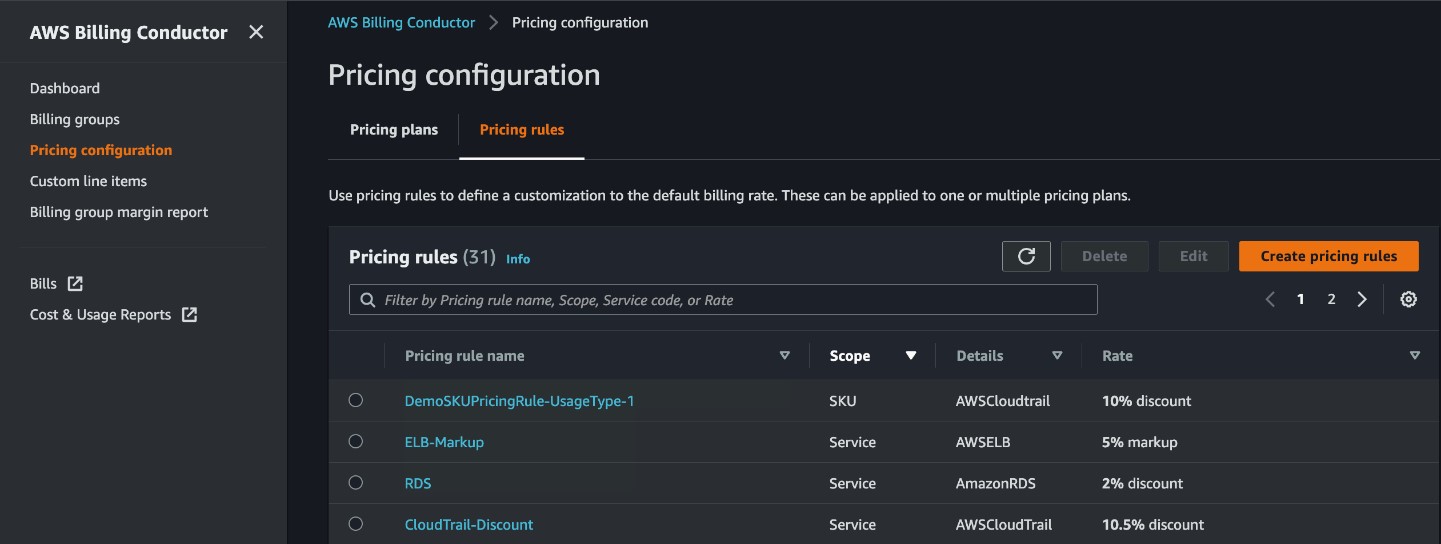Click the '2% discount' rate cell
This screenshot has width=1441, height=544.
pyautogui.click(x=1143, y=483)
